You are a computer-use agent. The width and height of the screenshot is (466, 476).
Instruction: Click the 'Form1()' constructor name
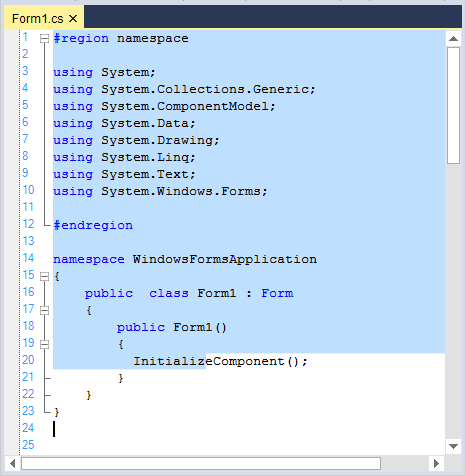200,328
